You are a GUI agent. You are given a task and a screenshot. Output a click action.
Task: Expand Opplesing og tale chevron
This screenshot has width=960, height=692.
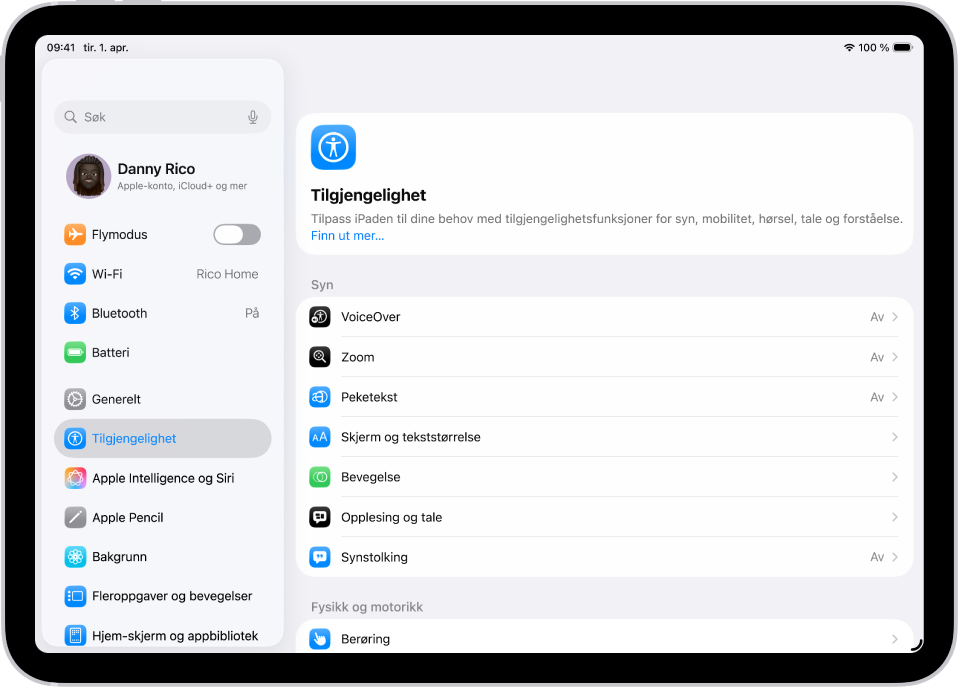pos(894,517)
